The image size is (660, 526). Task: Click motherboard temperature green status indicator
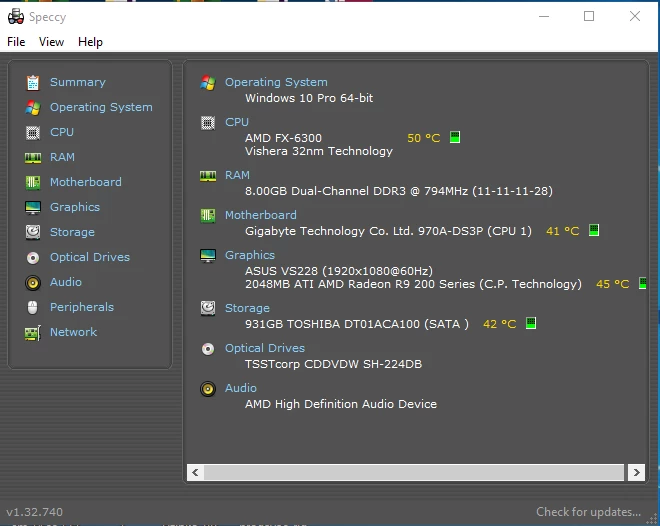594,230
